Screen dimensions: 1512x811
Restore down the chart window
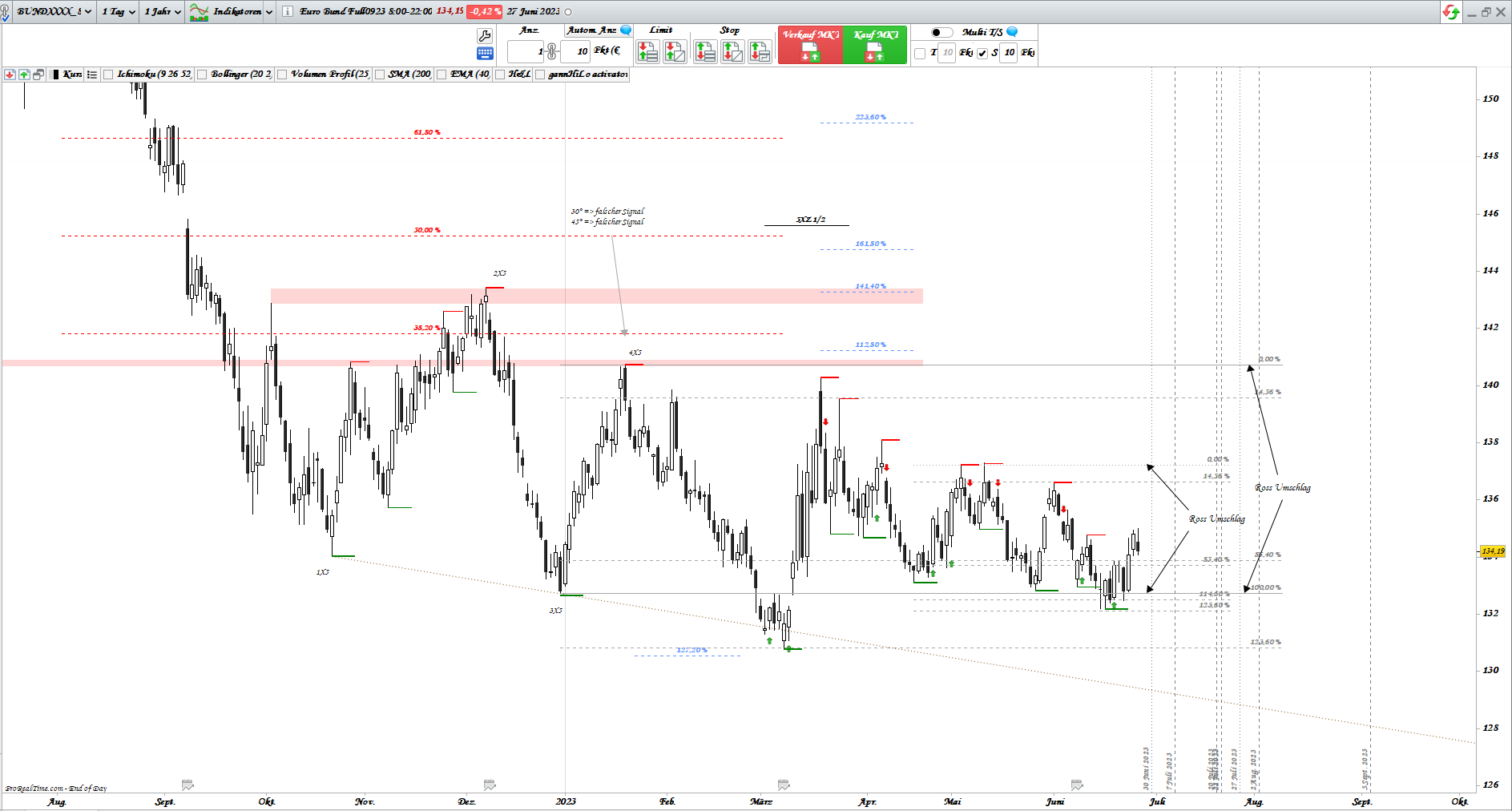(1486, 12)
